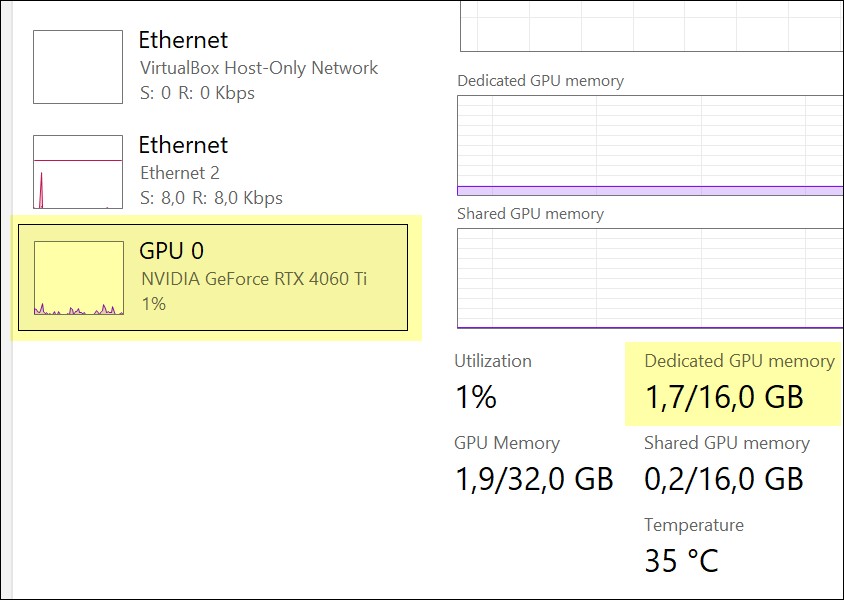Click the purple usage bar in Dedicated GPU memory graph
844x600 pixels.
click(x=648, y=189)
